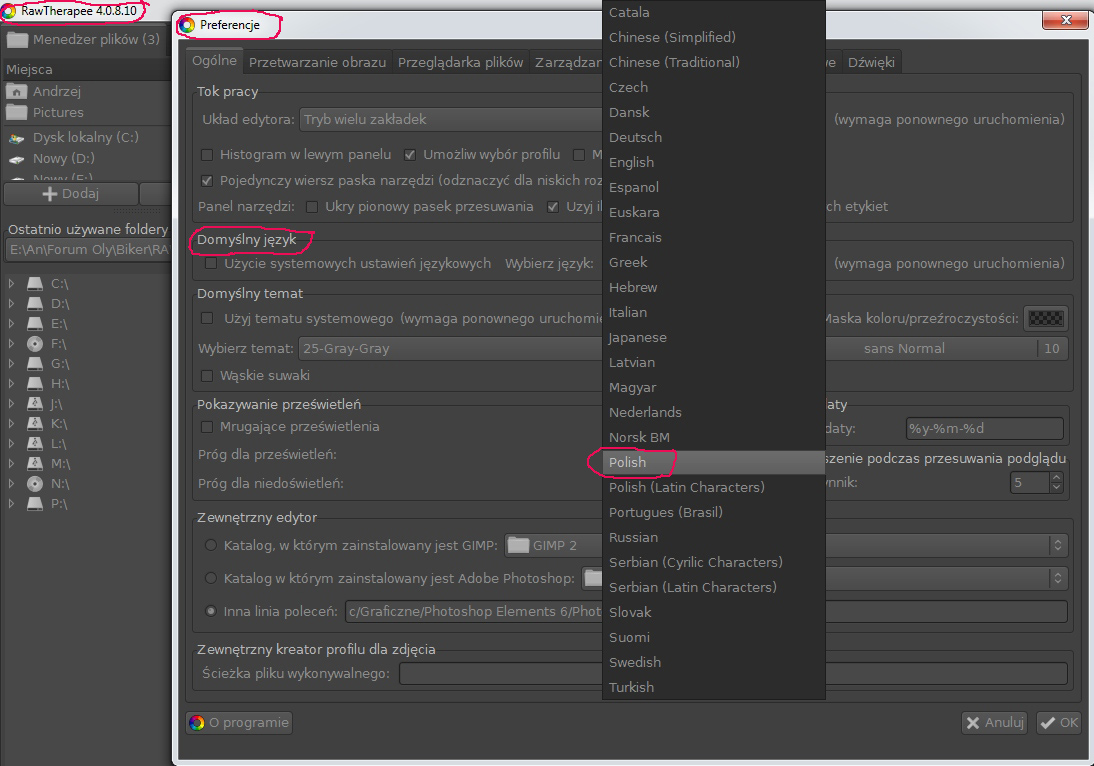Enable the Wąskie suwaki checkbox

207,376
